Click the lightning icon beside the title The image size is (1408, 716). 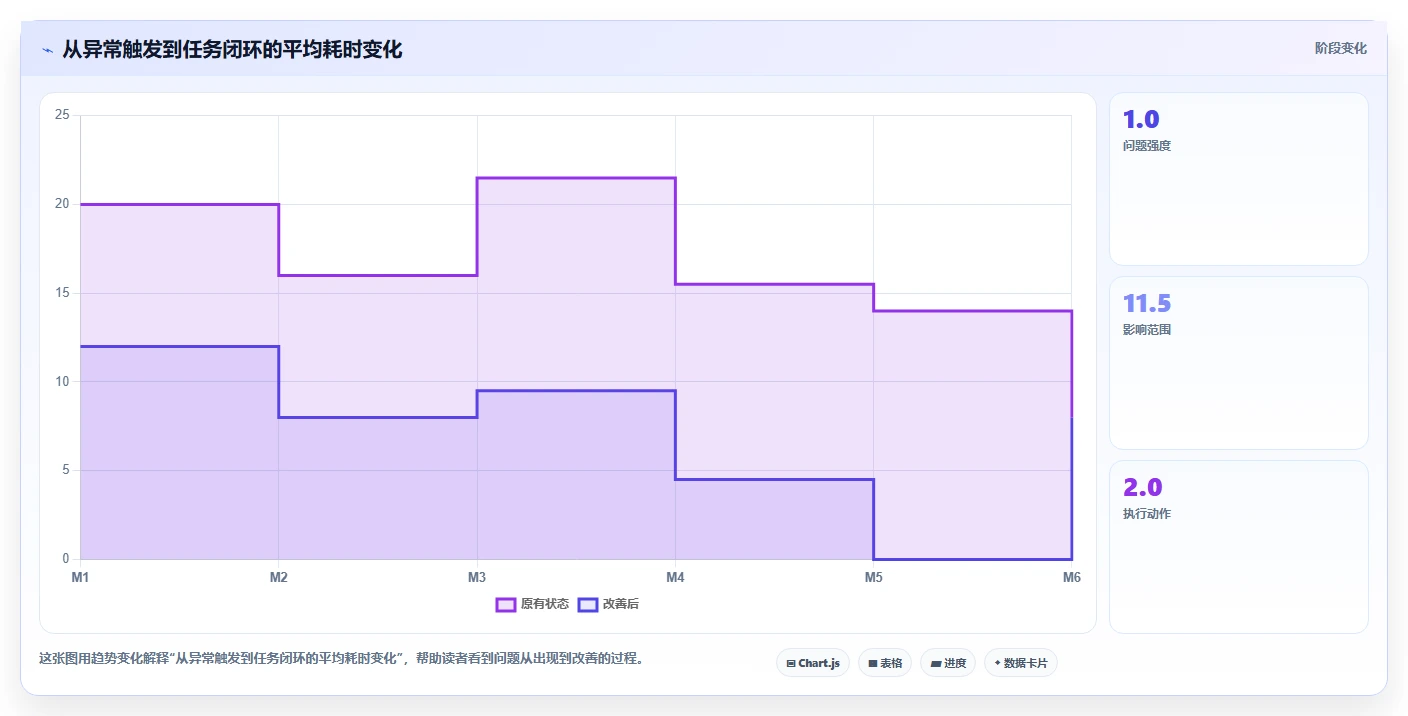(47, 50)
